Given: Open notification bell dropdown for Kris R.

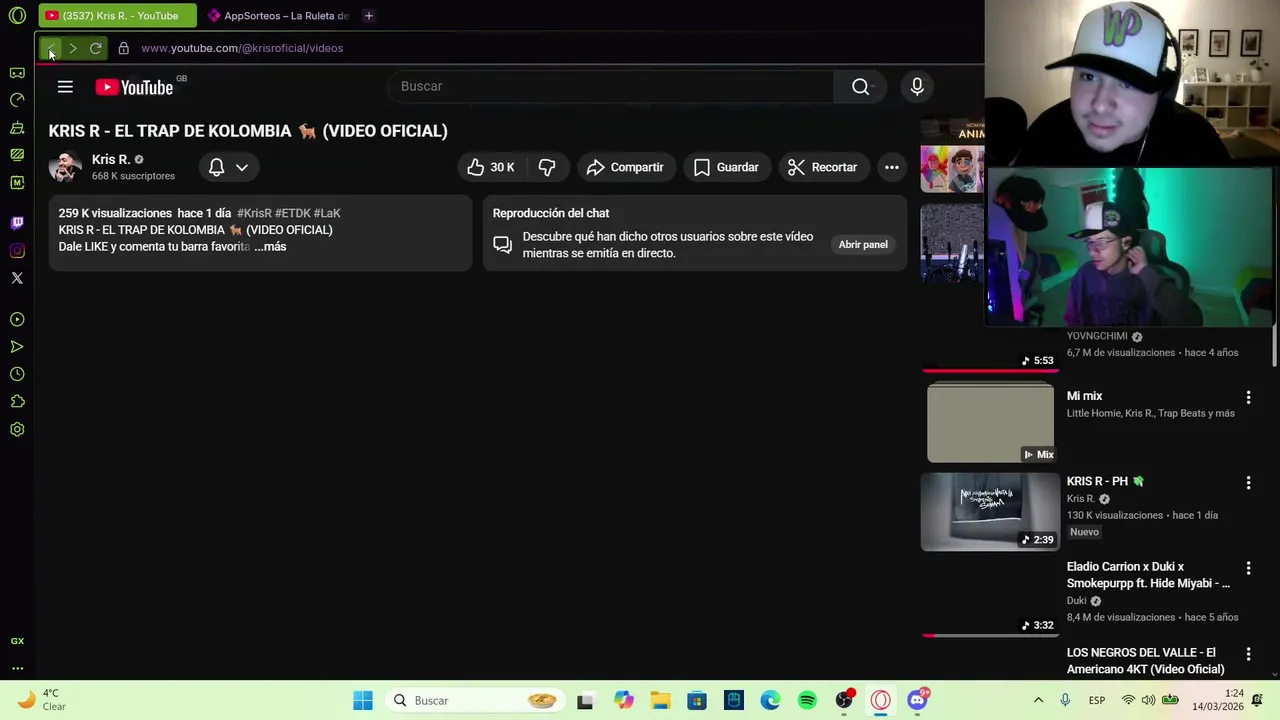Looking at the screenshot, I should click(228, 167).
